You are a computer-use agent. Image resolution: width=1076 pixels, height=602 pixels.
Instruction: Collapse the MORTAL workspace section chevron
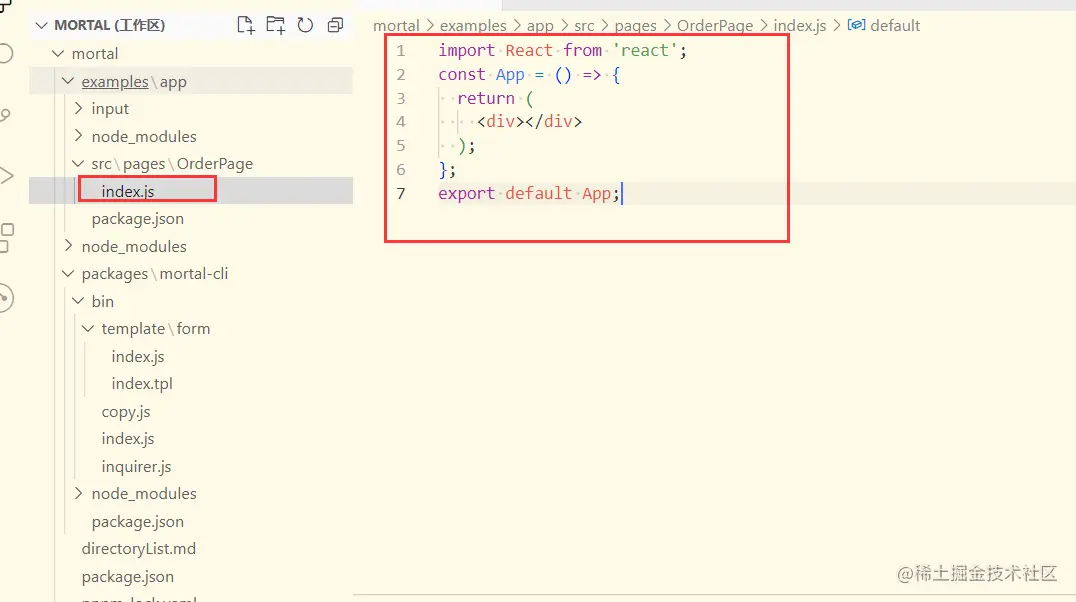[x=42, y=25]
